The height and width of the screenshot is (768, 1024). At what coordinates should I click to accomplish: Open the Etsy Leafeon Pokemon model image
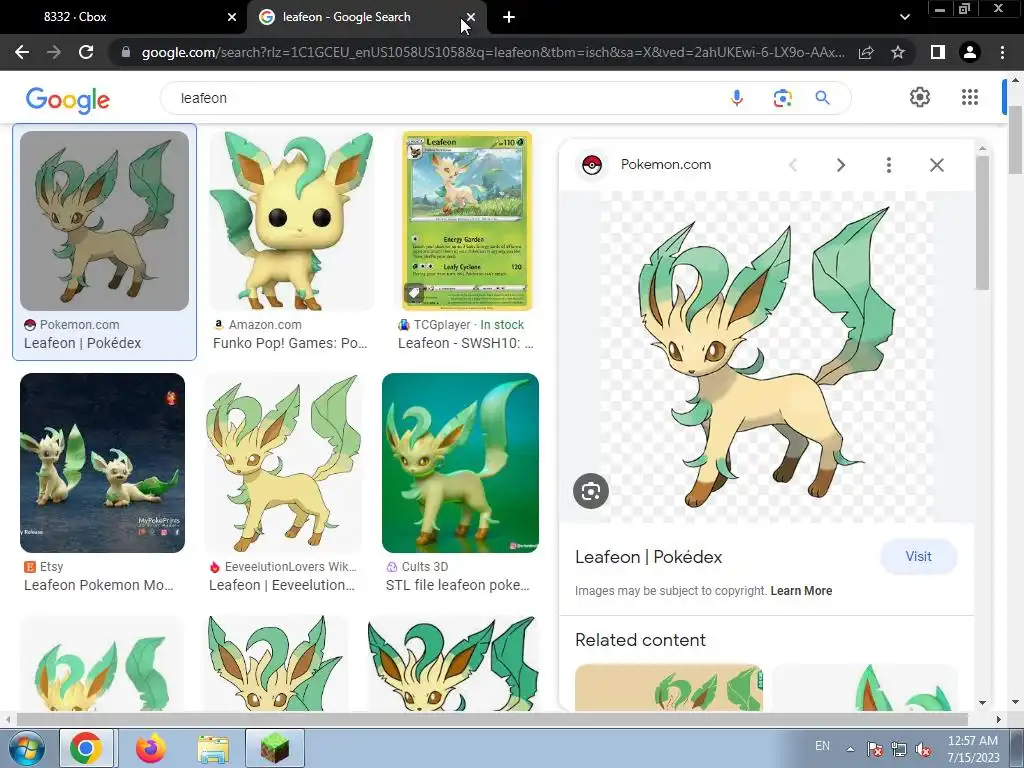pos(103,463)
